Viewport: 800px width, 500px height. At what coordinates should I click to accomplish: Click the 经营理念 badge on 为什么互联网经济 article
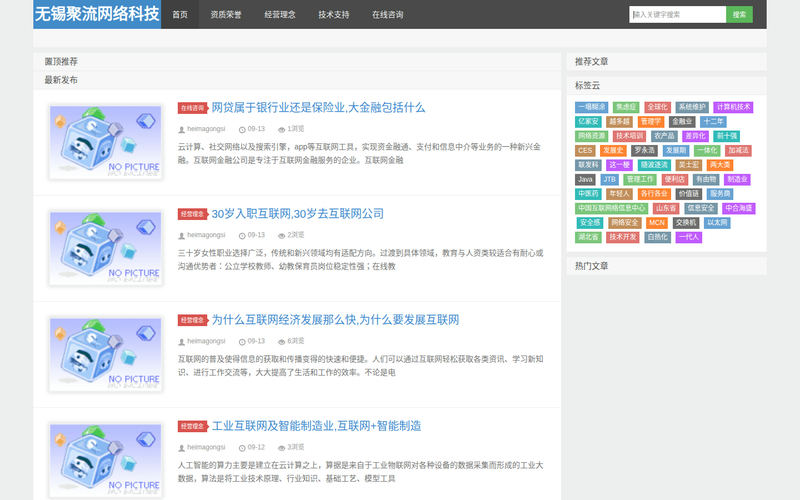tap(193, 320)
